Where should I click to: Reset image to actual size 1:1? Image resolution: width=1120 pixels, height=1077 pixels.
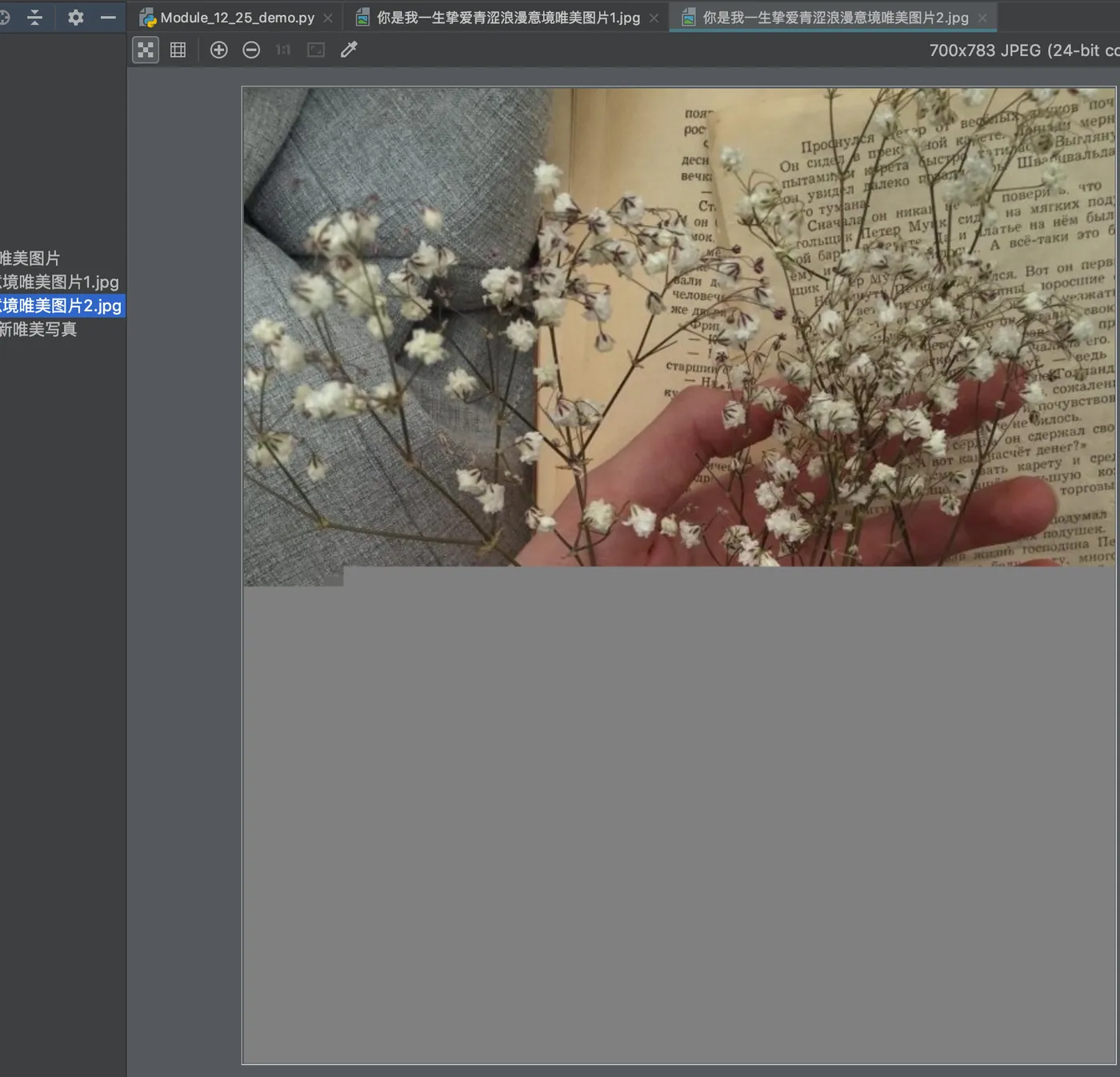click(x=283, y=50)
